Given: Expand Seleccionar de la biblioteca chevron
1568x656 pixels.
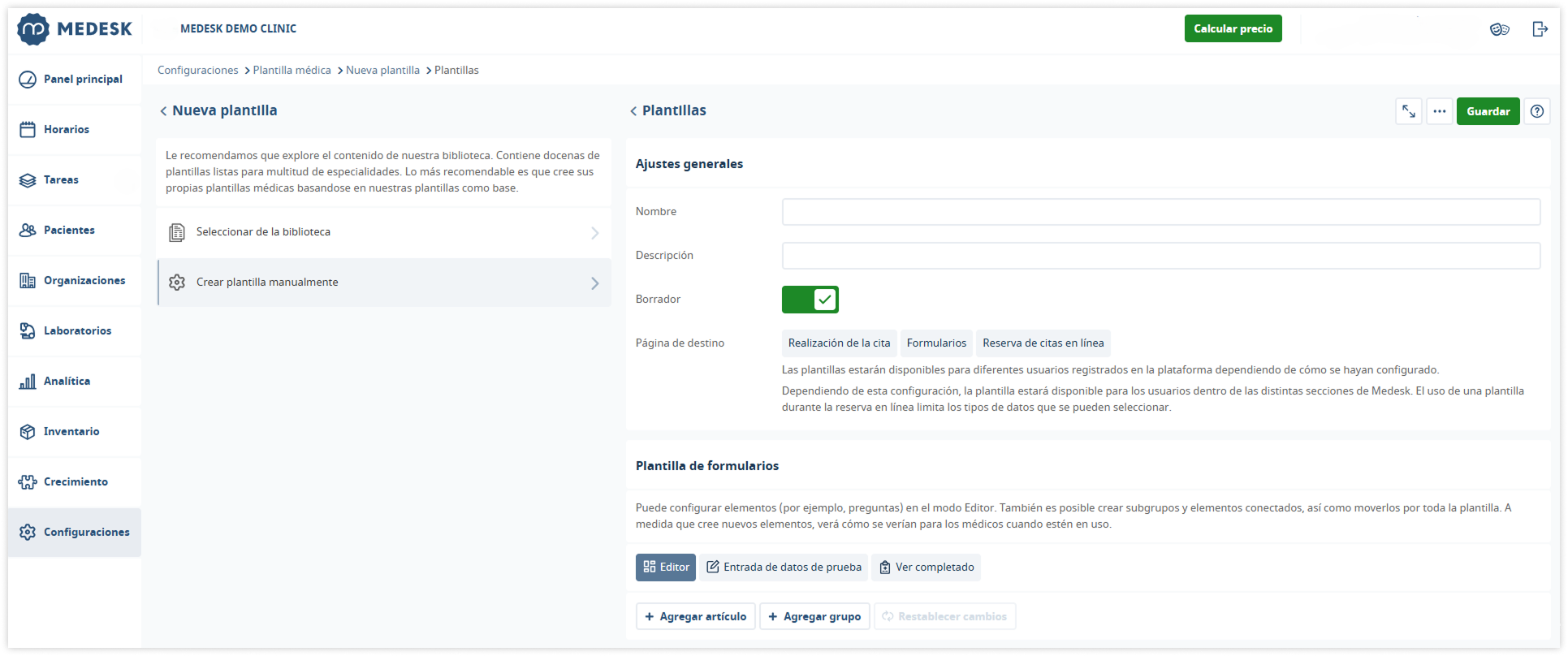Looking at the screenshot, I should point(595,233).
